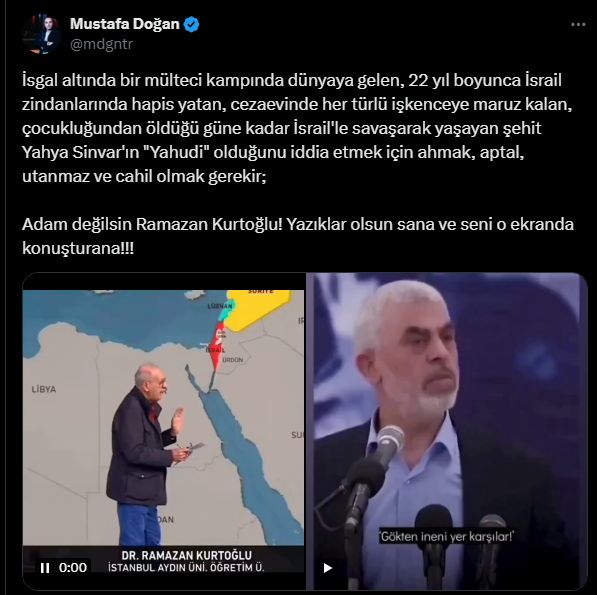
Task: Click the 0:00 video timestamp
Action: click(x=73, y=568)
